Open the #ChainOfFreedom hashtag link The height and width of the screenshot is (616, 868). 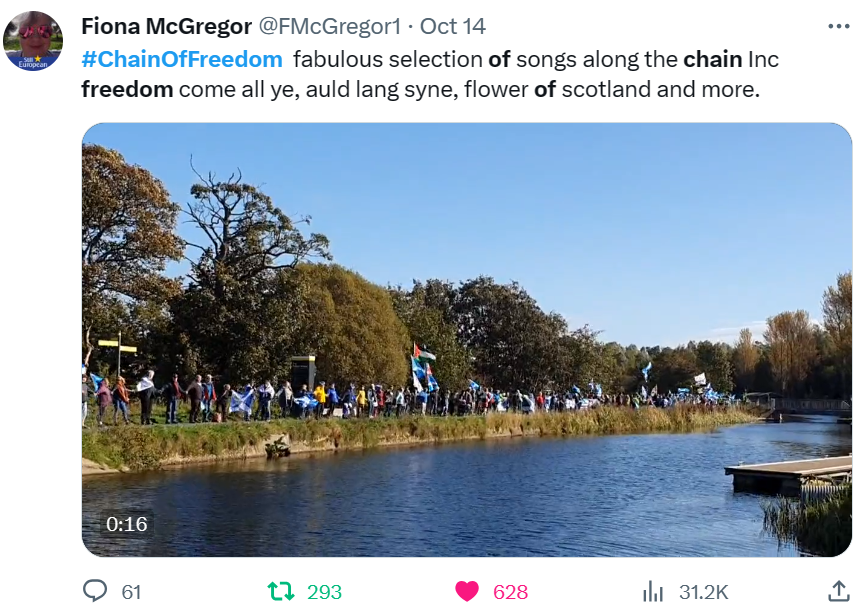pos(182,59)
